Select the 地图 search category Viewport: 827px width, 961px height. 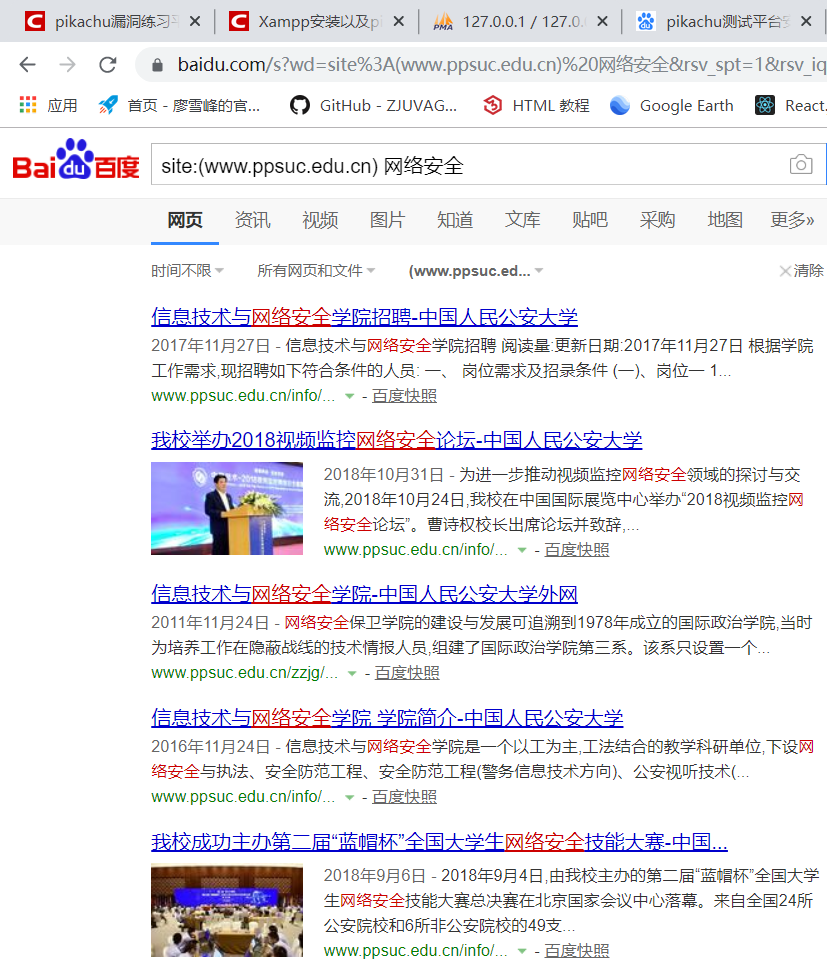pos(725,219)
